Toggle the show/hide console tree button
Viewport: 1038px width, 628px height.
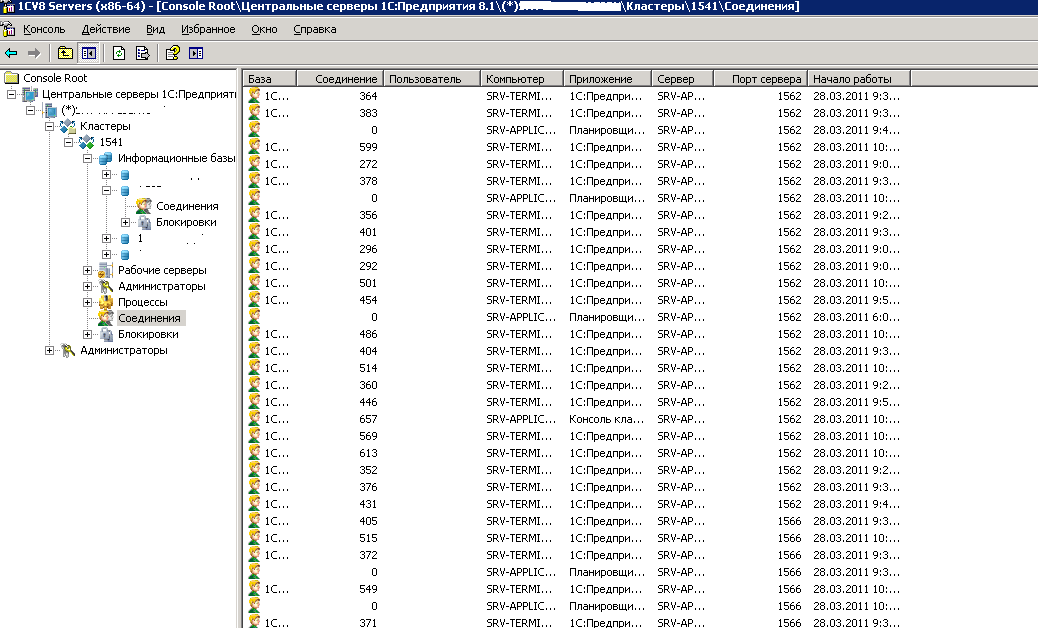click(89, 53)
